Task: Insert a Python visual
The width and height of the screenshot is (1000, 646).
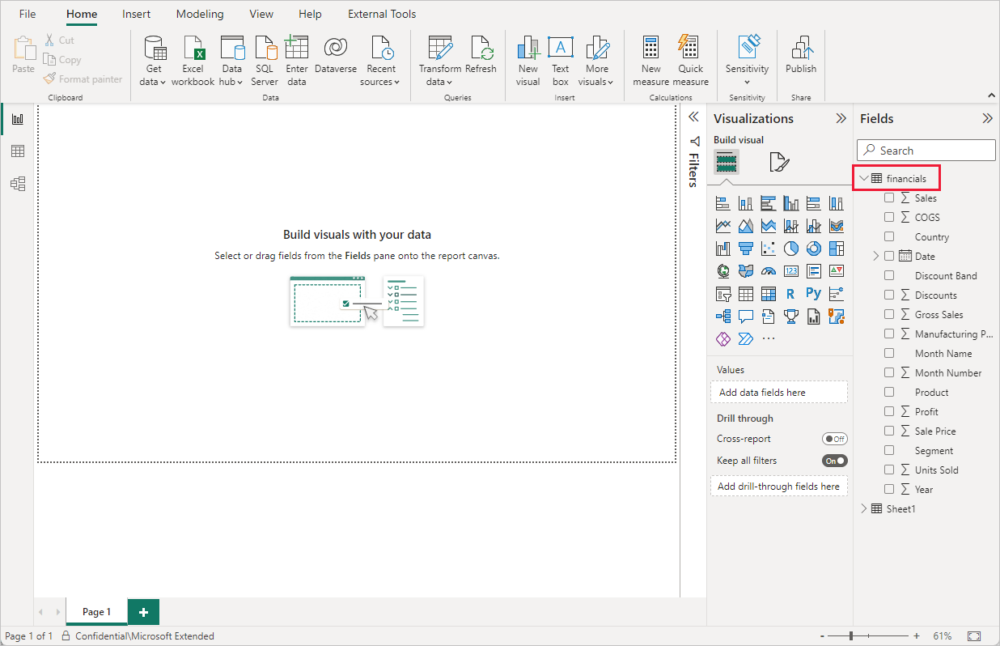Action: pyautogui.click(x=811, y=293)
